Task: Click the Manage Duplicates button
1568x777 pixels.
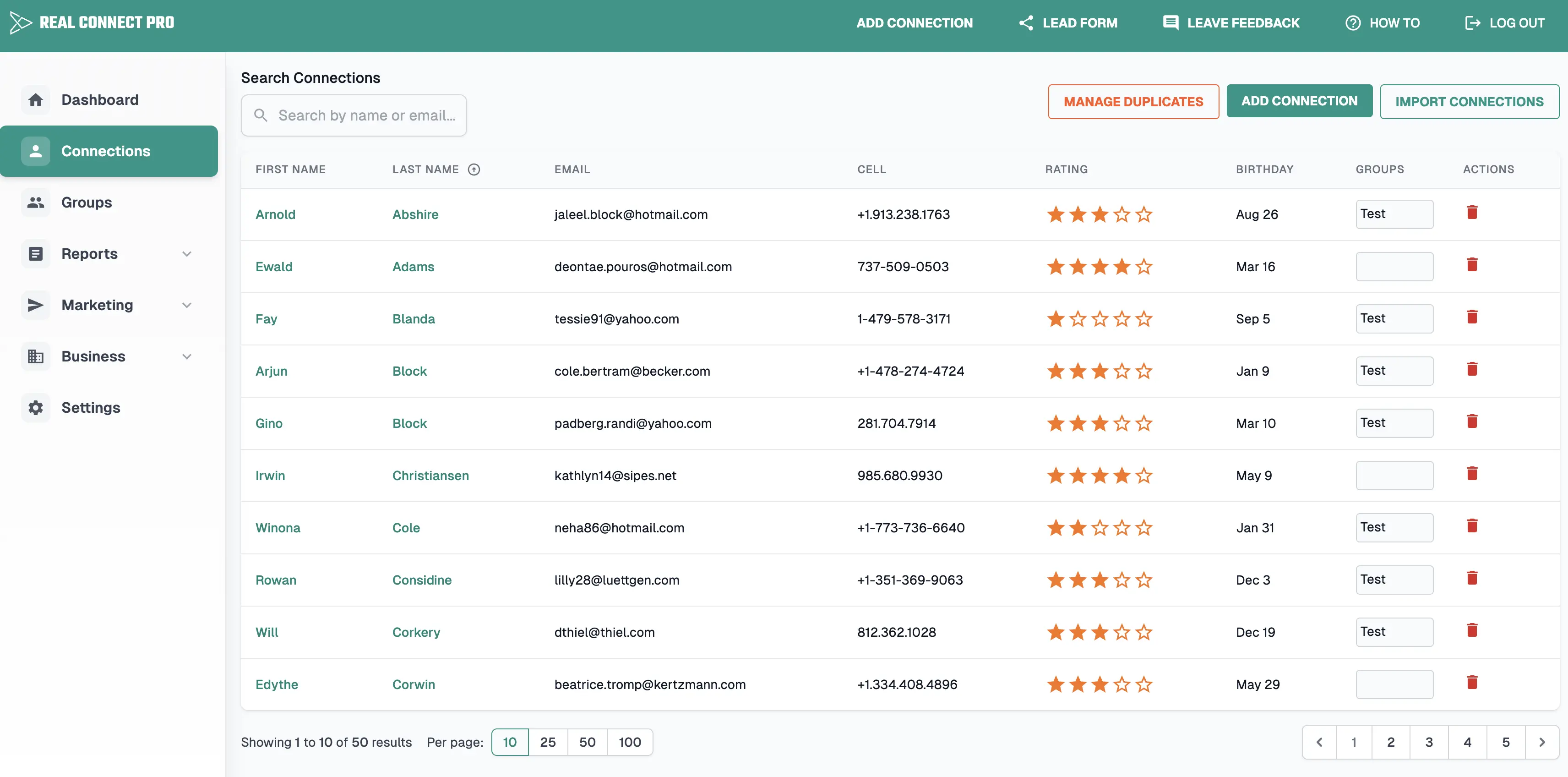Action: [1133, 102]
